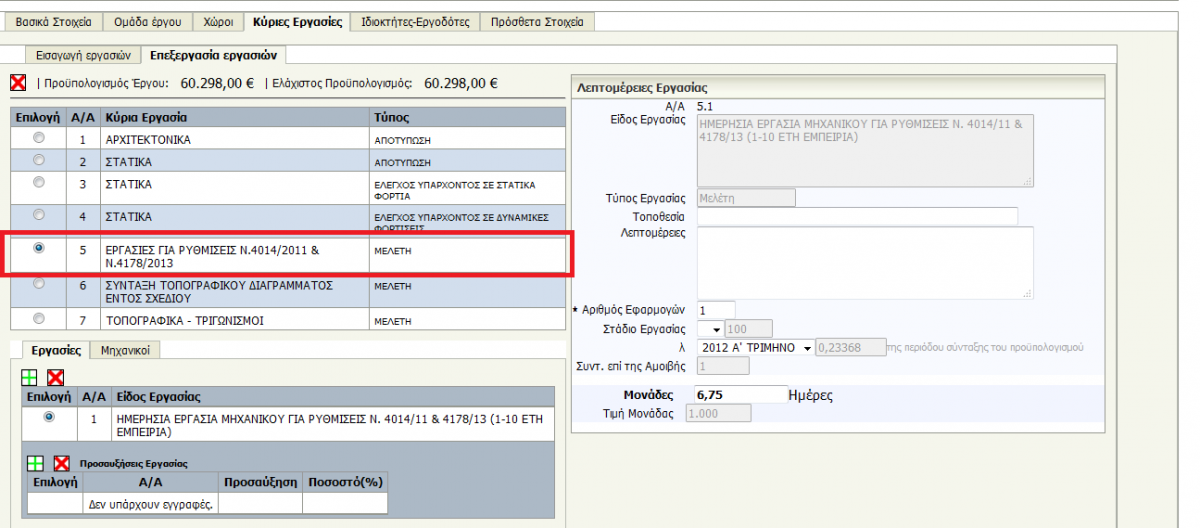Select radio button for row 1 ΑΡΧΙΤΕΚΤΟΝΙΚΑ
The width and height of the screenshot is (1200, 528).
coord(39,137)
